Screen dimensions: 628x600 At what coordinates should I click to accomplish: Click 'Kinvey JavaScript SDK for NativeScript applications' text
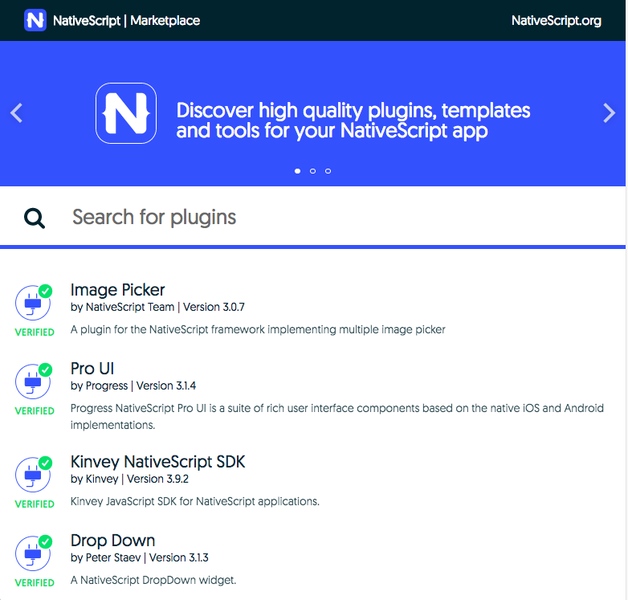[x=195, y=501]
